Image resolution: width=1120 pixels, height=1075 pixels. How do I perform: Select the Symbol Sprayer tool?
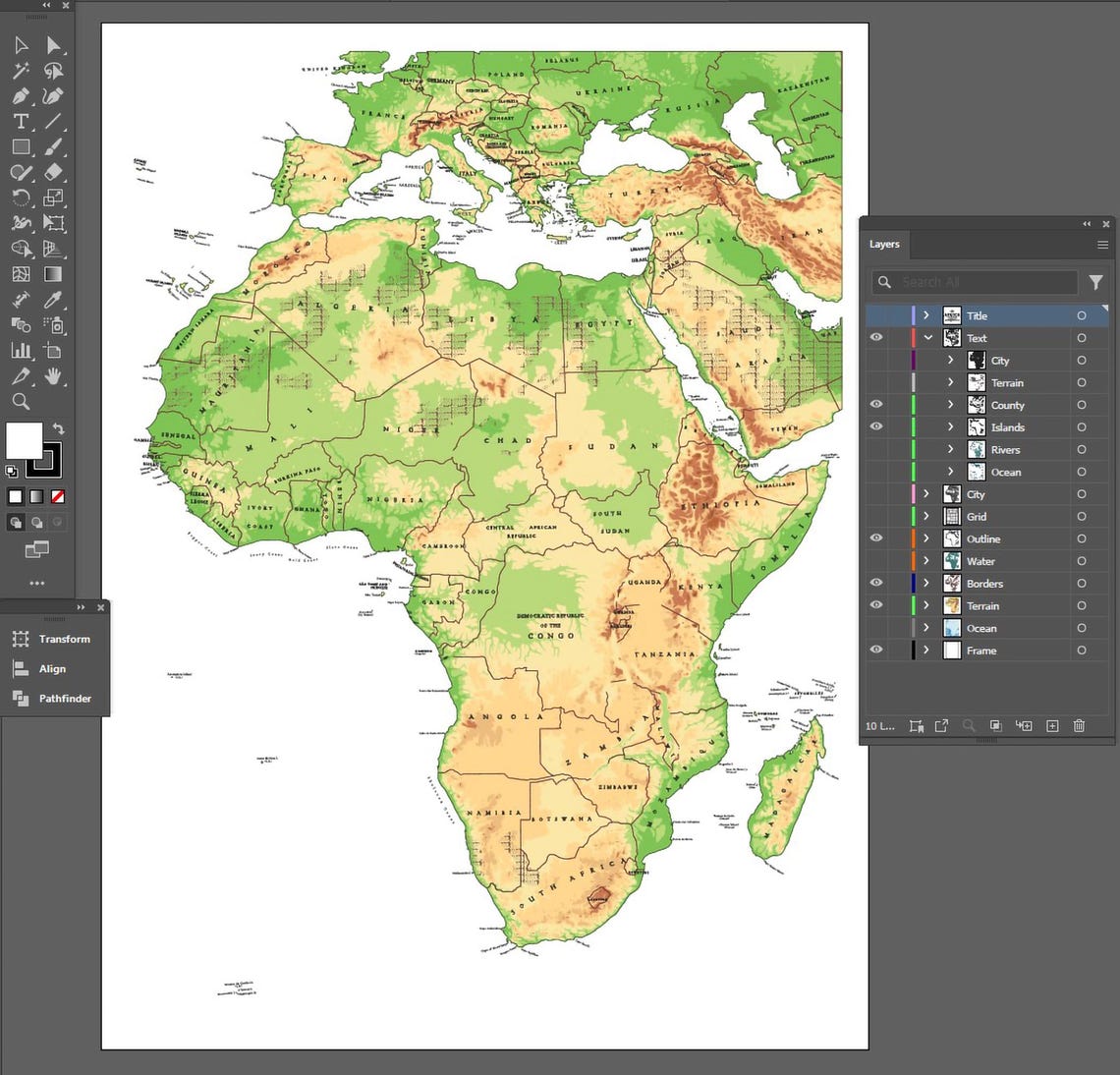click(54, 325)
